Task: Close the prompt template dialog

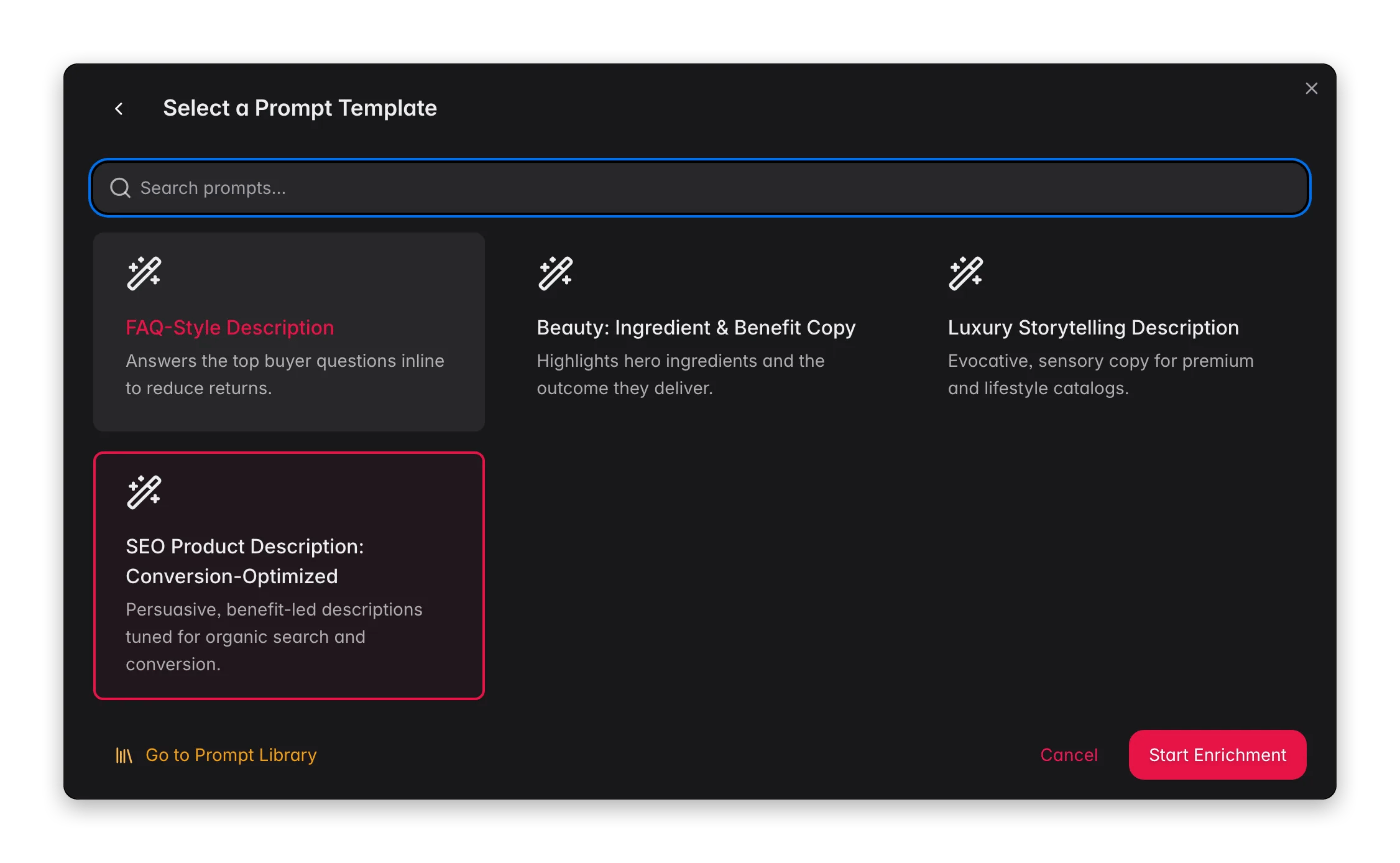Action: [1311, 89]
